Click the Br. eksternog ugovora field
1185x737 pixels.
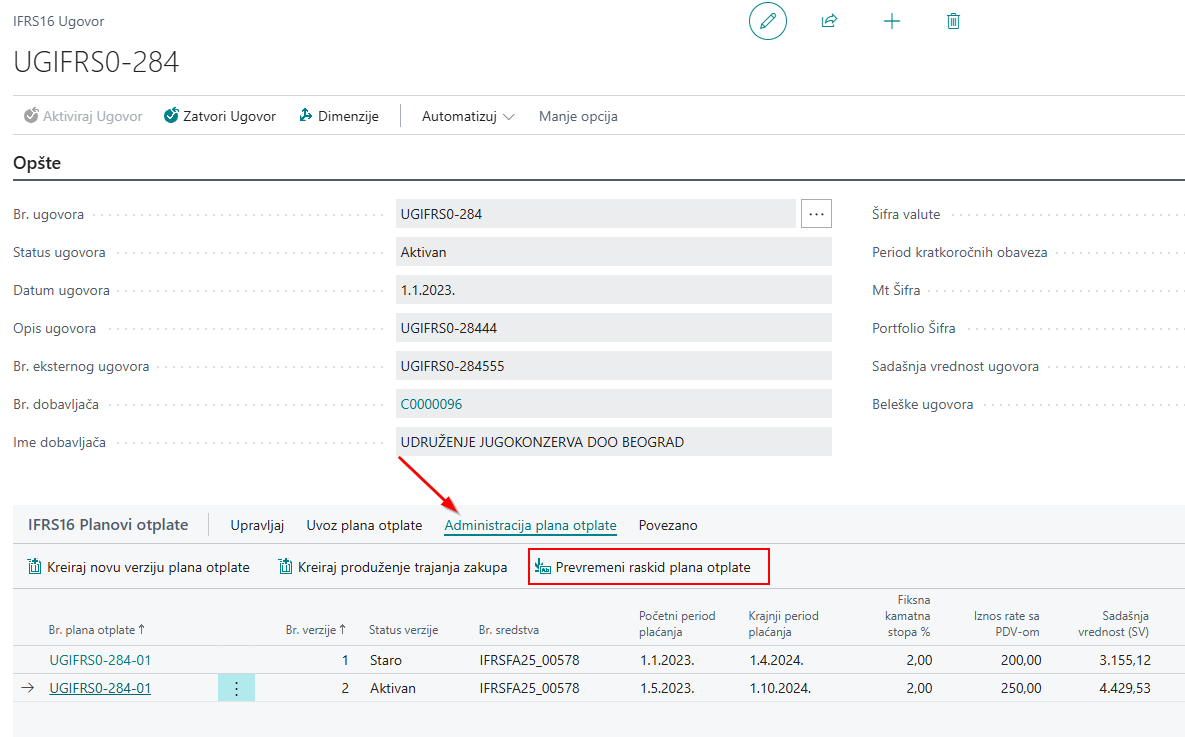click(614, 366)
